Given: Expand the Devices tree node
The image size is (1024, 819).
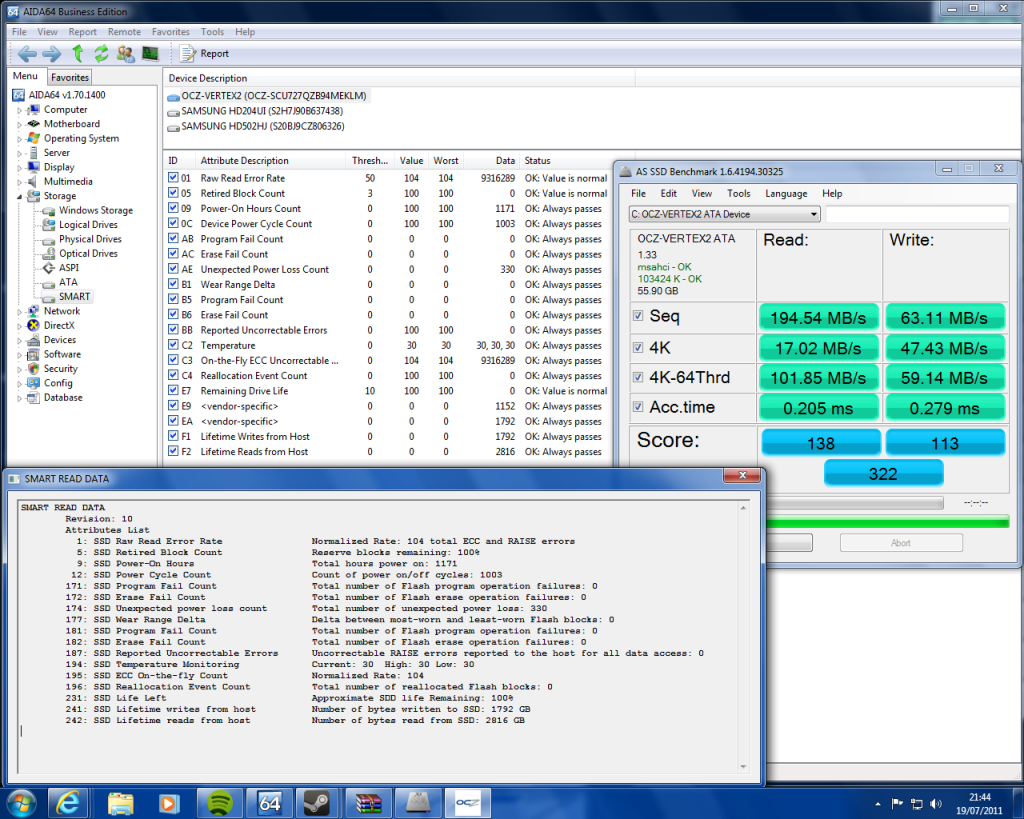Looking at the screenshot, I should coord(19,340).
